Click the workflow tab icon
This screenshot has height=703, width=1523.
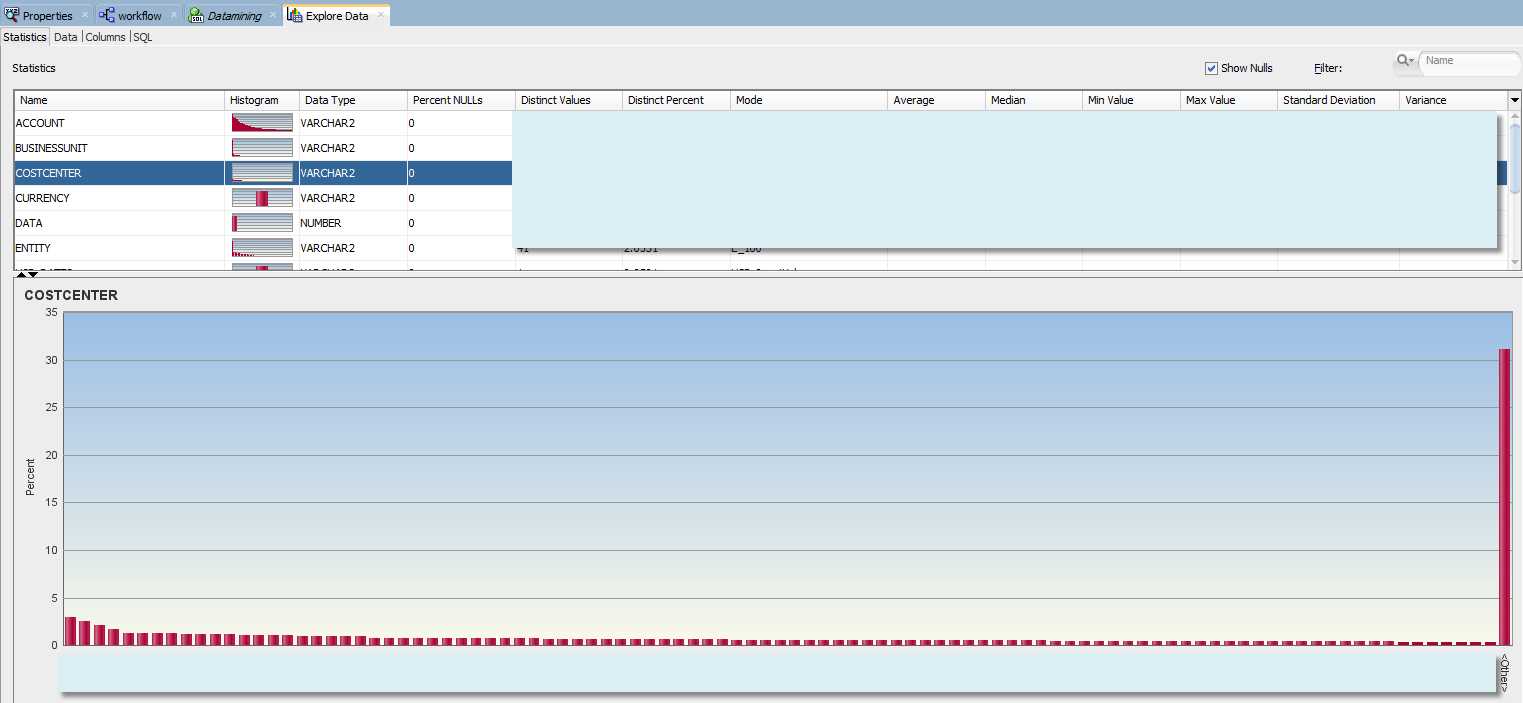coord(106,15)
